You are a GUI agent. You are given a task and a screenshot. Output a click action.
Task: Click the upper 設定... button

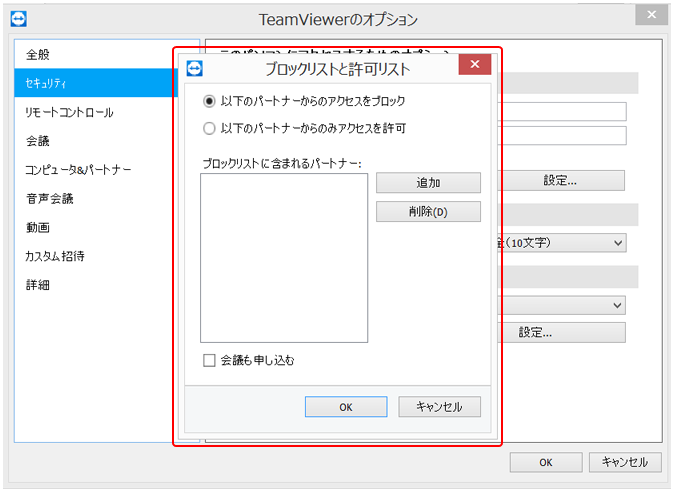(560, 181)
